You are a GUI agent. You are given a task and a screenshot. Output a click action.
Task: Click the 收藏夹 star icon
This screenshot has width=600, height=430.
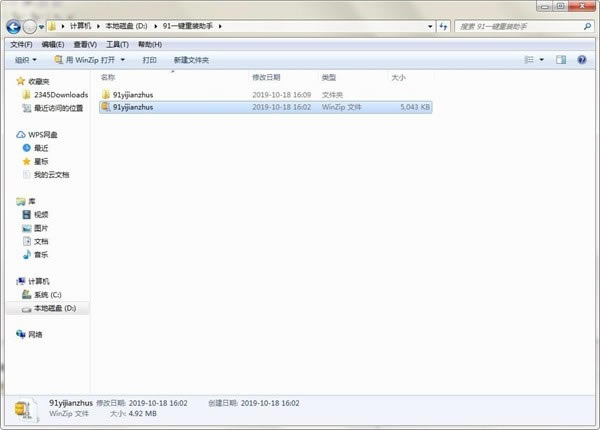pyautogui.click(x=21, y=81)
